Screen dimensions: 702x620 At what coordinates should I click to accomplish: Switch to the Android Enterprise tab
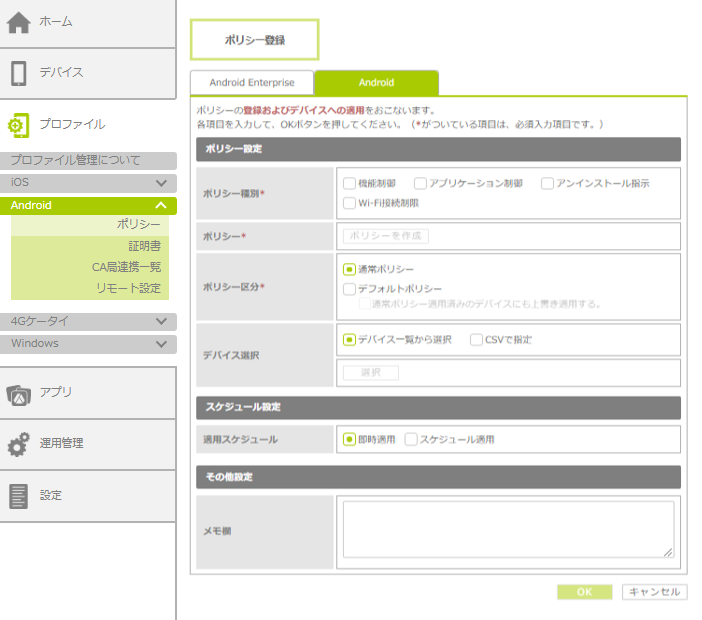point(252,83)
